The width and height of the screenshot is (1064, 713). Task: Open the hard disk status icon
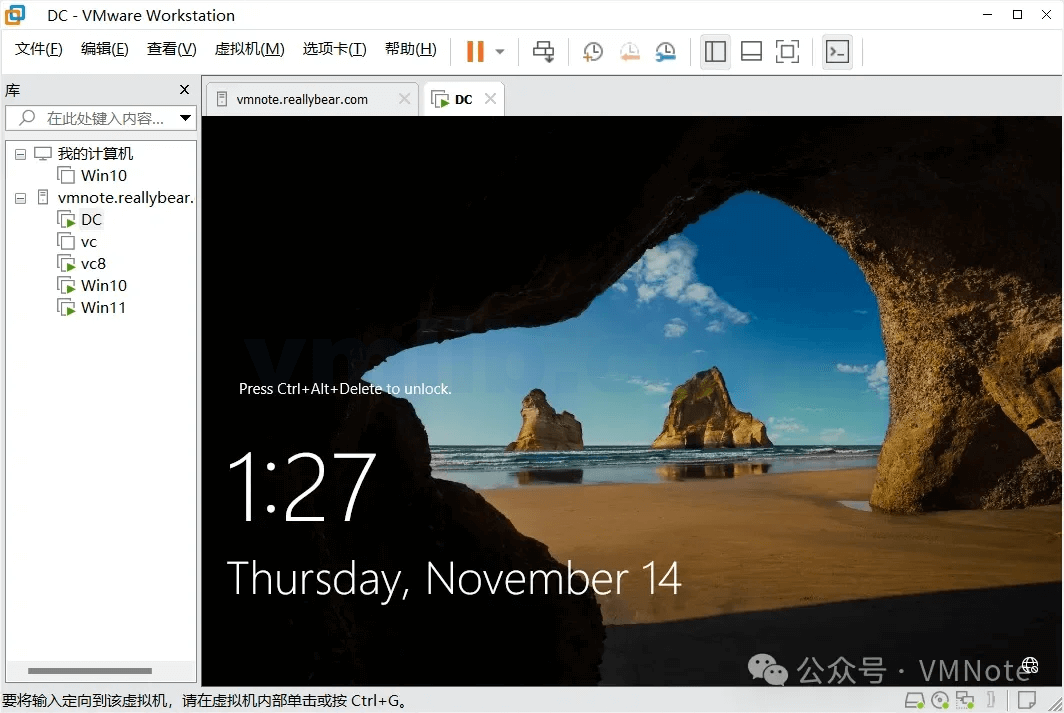pyautogui.click(x=913, y=700)
